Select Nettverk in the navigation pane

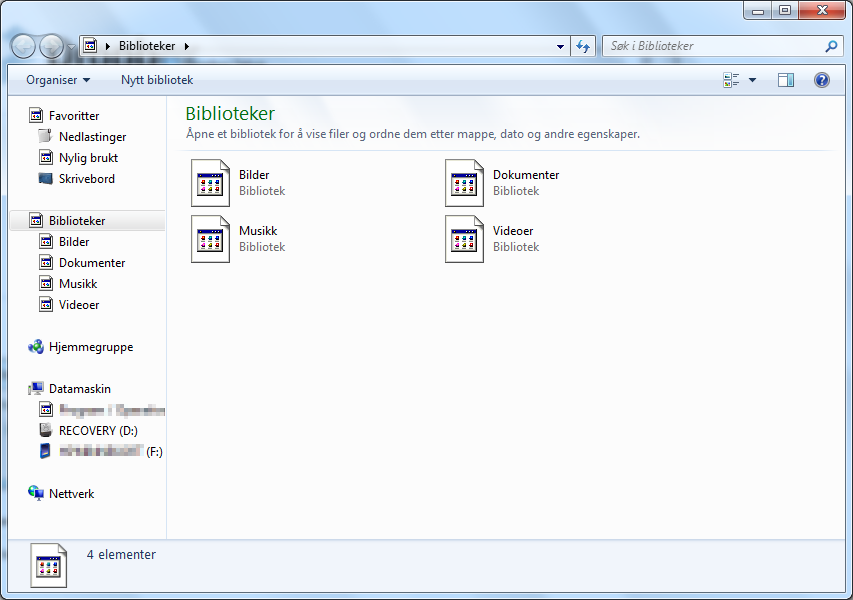click(x=71, y=494)
